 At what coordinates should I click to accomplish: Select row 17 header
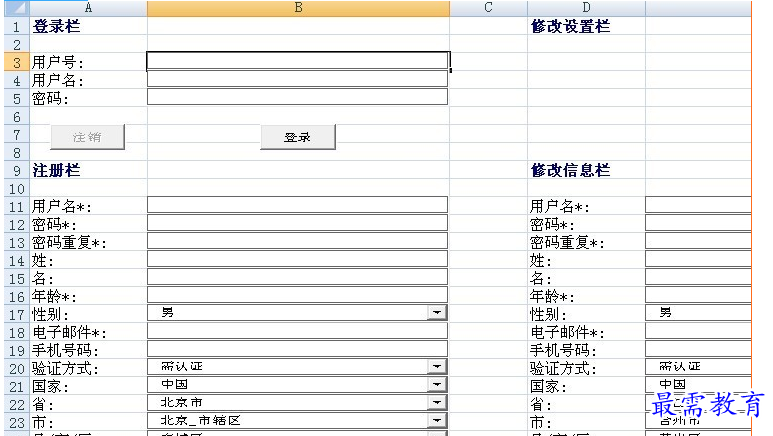click(17, 315)
